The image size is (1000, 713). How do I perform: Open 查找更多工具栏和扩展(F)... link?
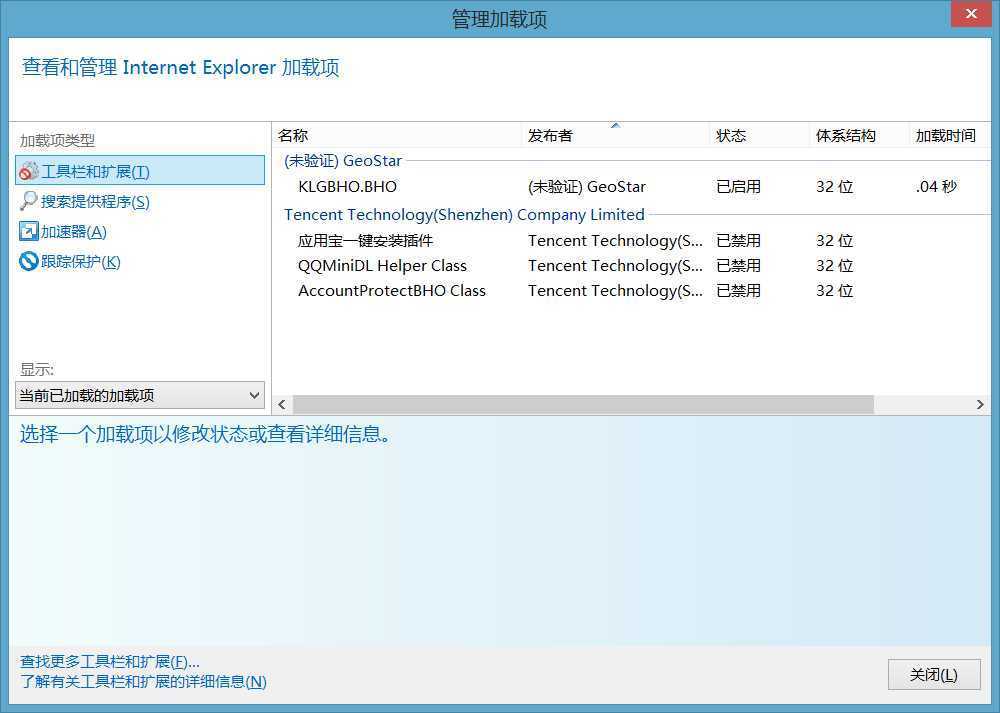point(110,661)
